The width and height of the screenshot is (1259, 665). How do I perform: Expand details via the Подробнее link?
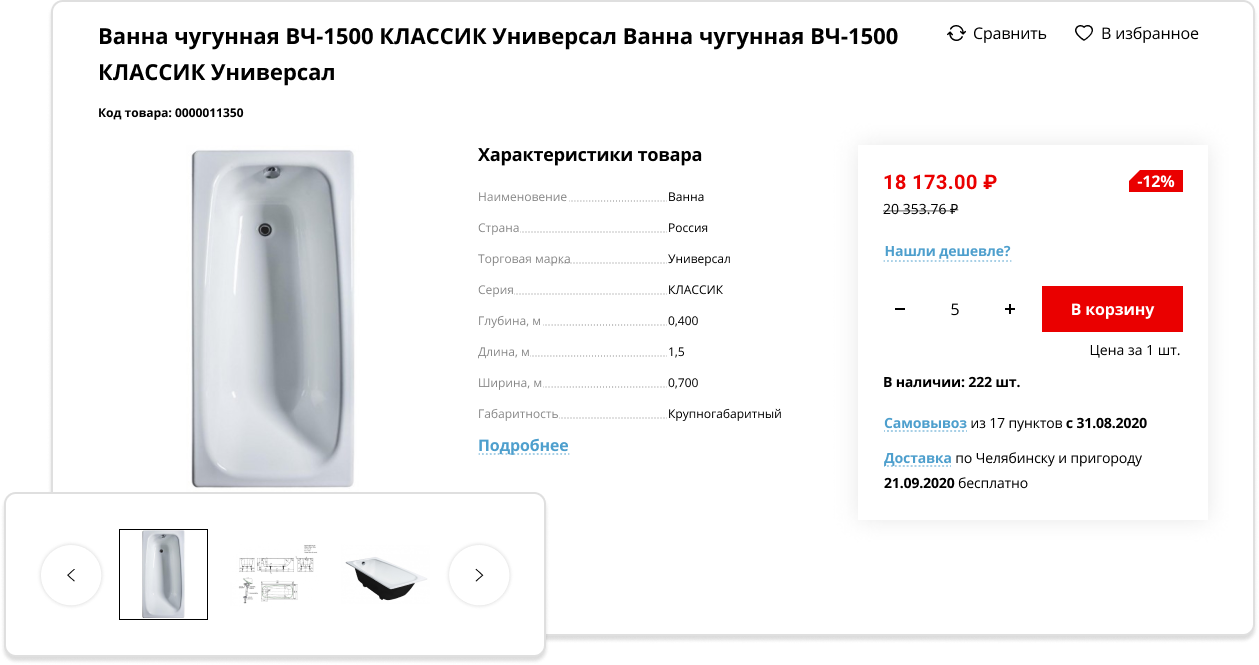pyautogui.click(x=523, y=445)
